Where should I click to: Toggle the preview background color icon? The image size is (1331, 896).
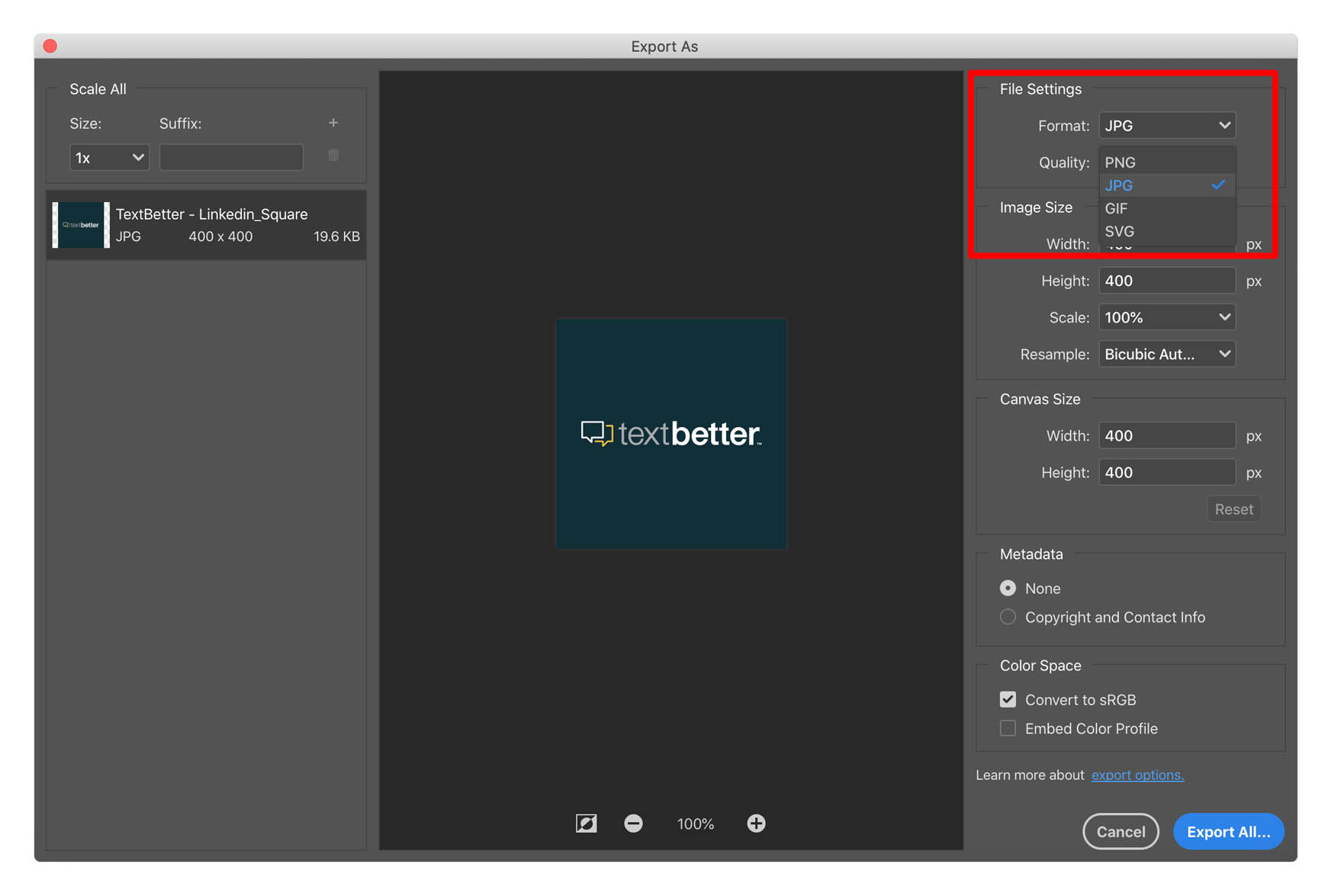tap(586, 824)
